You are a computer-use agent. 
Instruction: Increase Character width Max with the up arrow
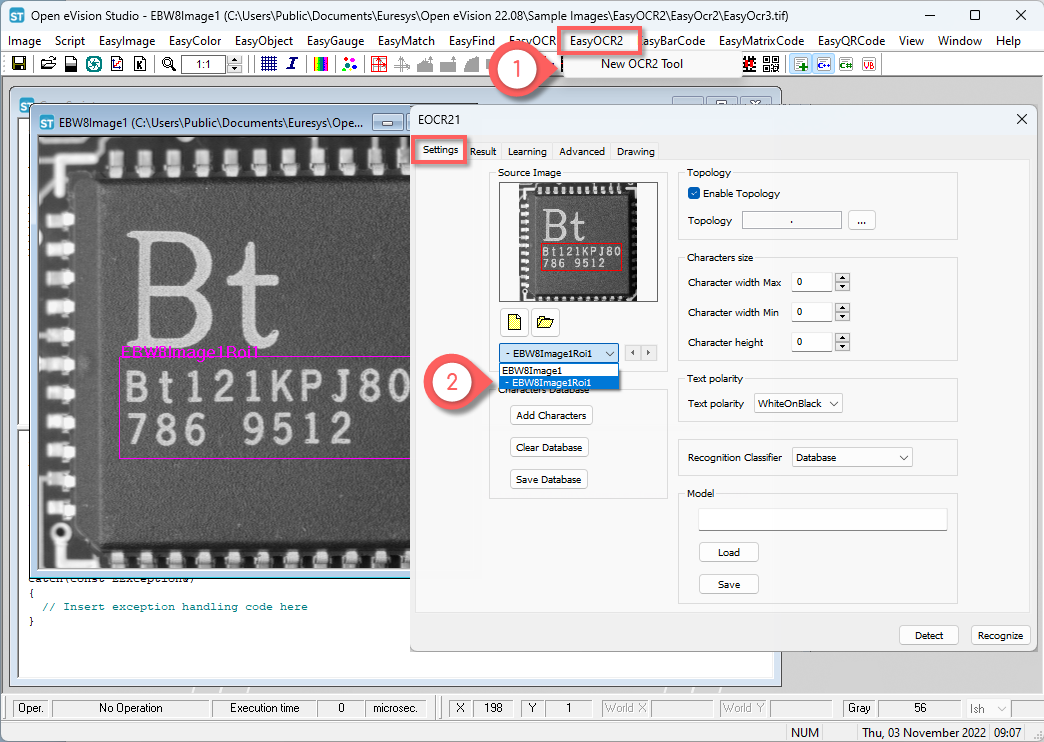(842, 278)
